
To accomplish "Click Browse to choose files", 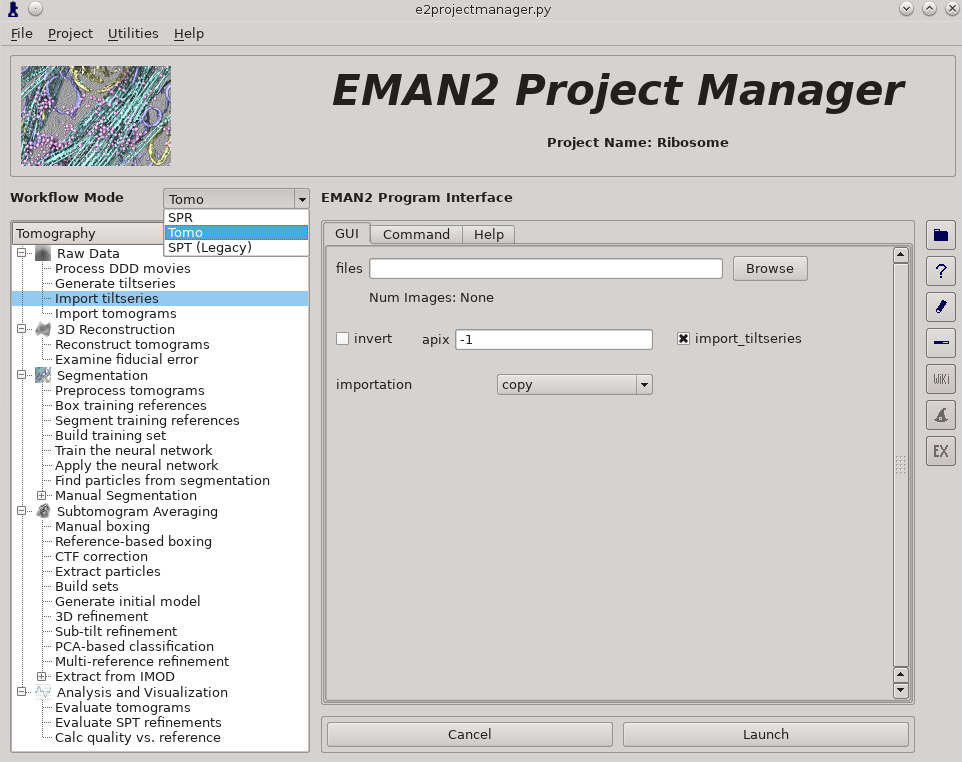I will (769, 268).
